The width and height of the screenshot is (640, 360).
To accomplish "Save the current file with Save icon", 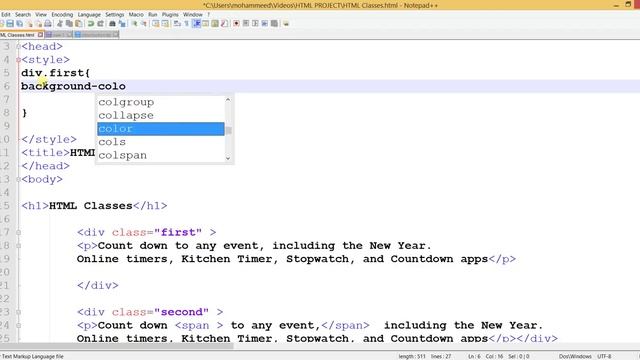I will (x=10, y=24).
